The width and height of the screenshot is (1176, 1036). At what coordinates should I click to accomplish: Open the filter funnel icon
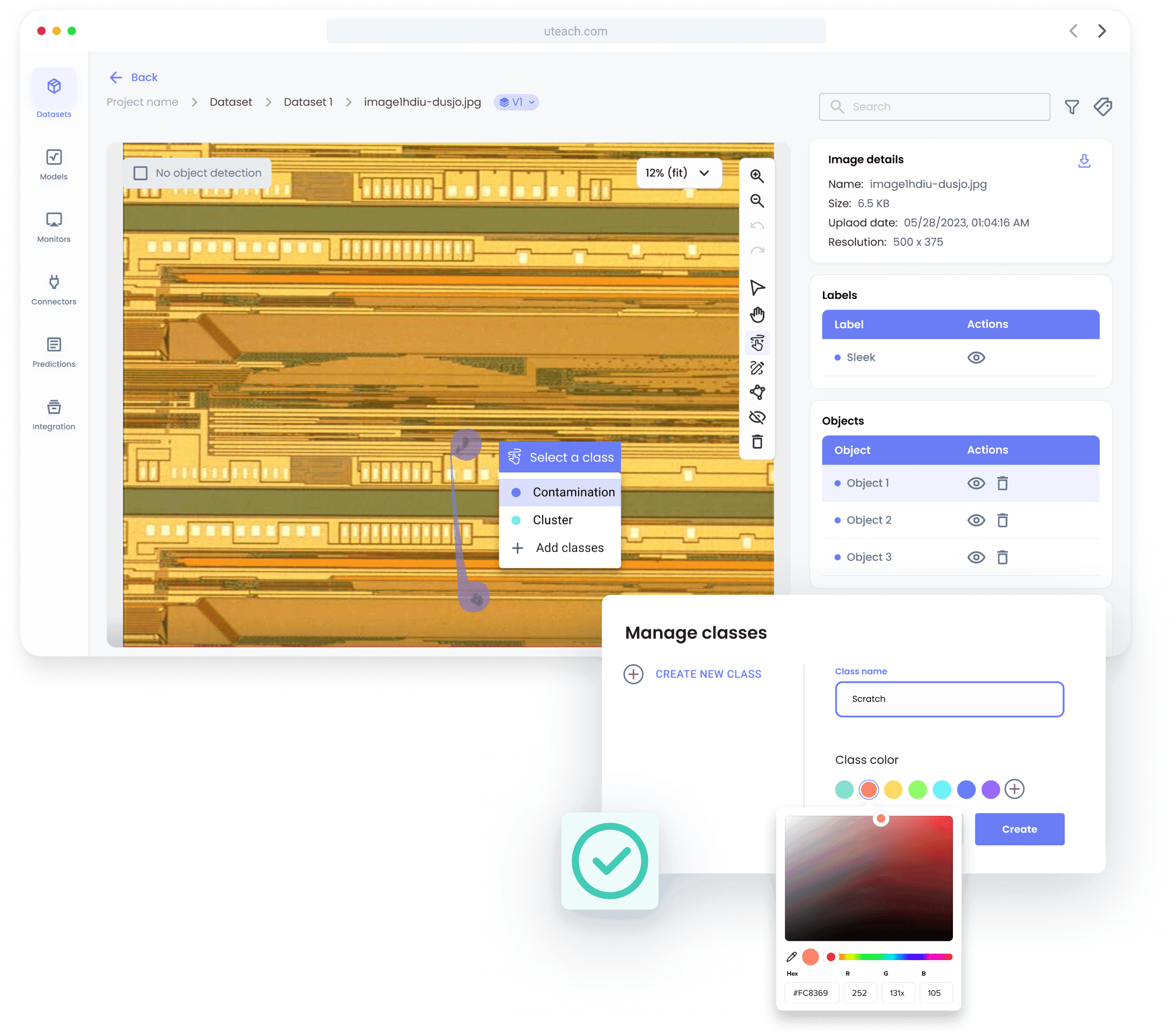click(x=1071, y=107)
